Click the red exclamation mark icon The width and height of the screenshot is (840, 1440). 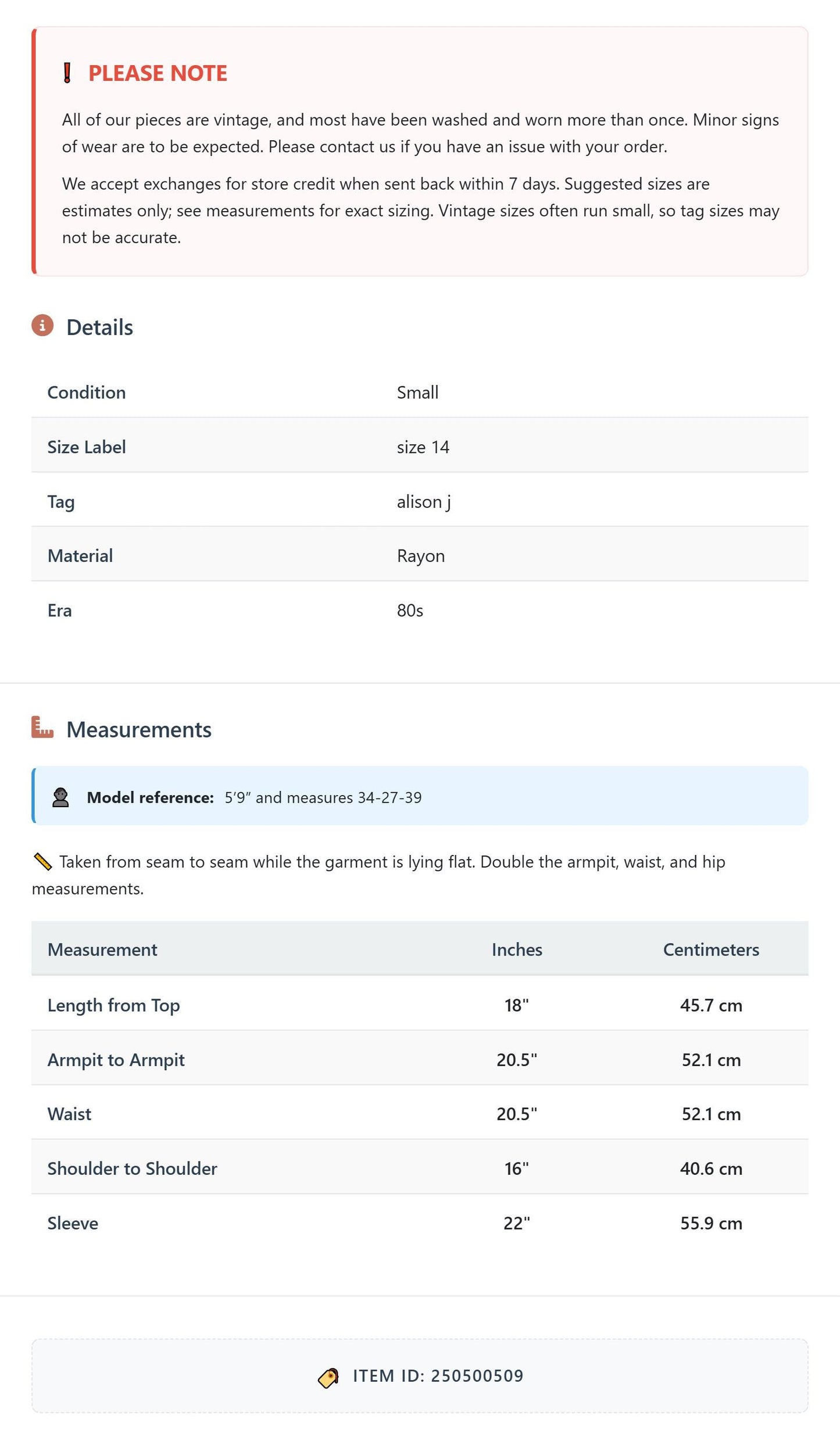tap(67, 73)
